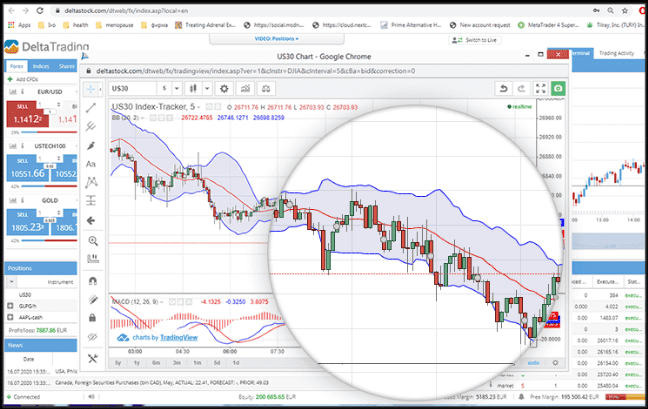
Task: Take chart snapshot with green camera
Action: coord(558,88)
